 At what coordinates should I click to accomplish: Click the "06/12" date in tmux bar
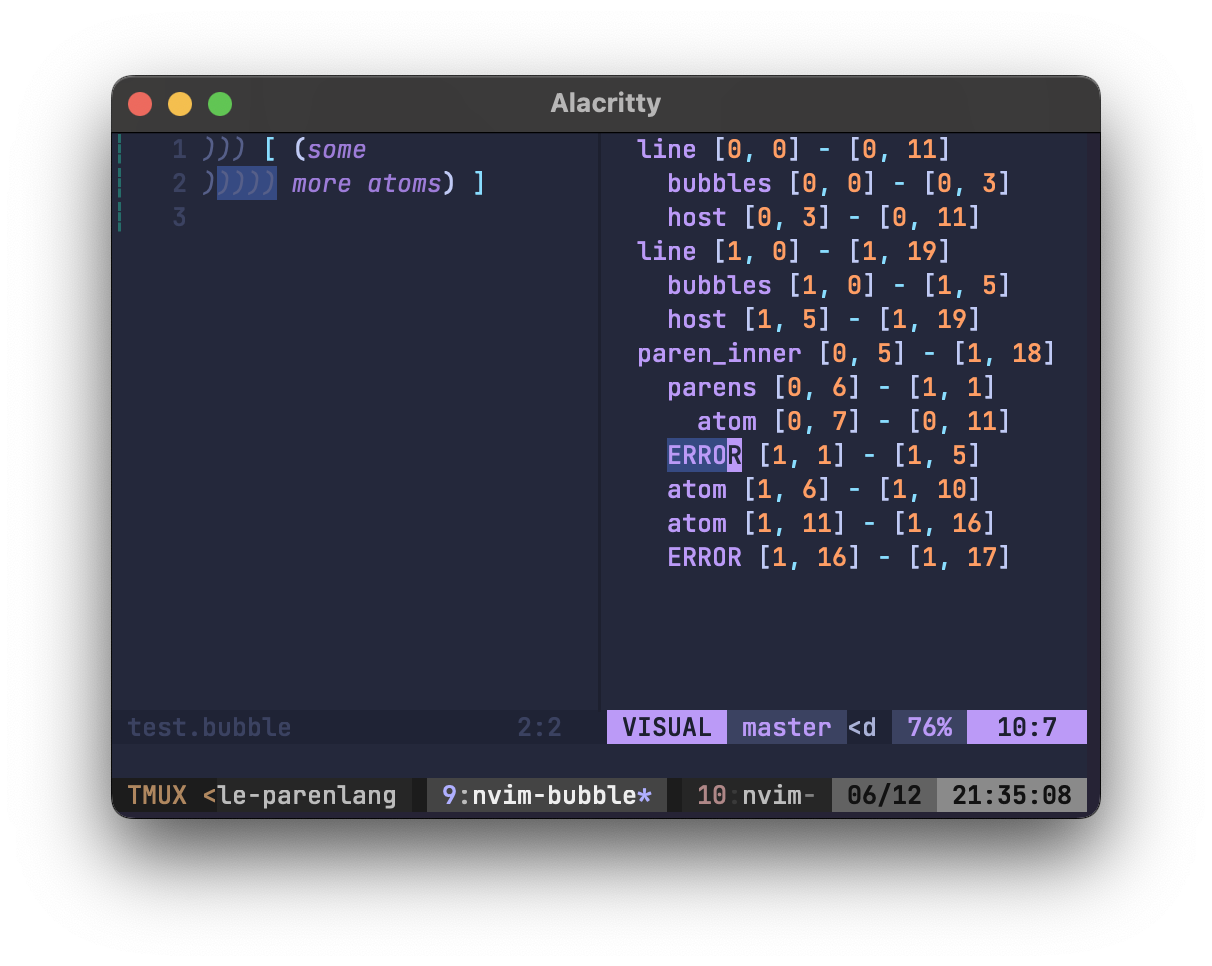tap(884, 795)
